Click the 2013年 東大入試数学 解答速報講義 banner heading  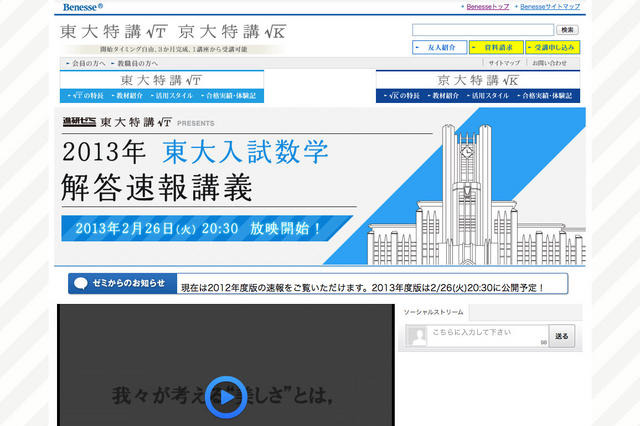195,170
